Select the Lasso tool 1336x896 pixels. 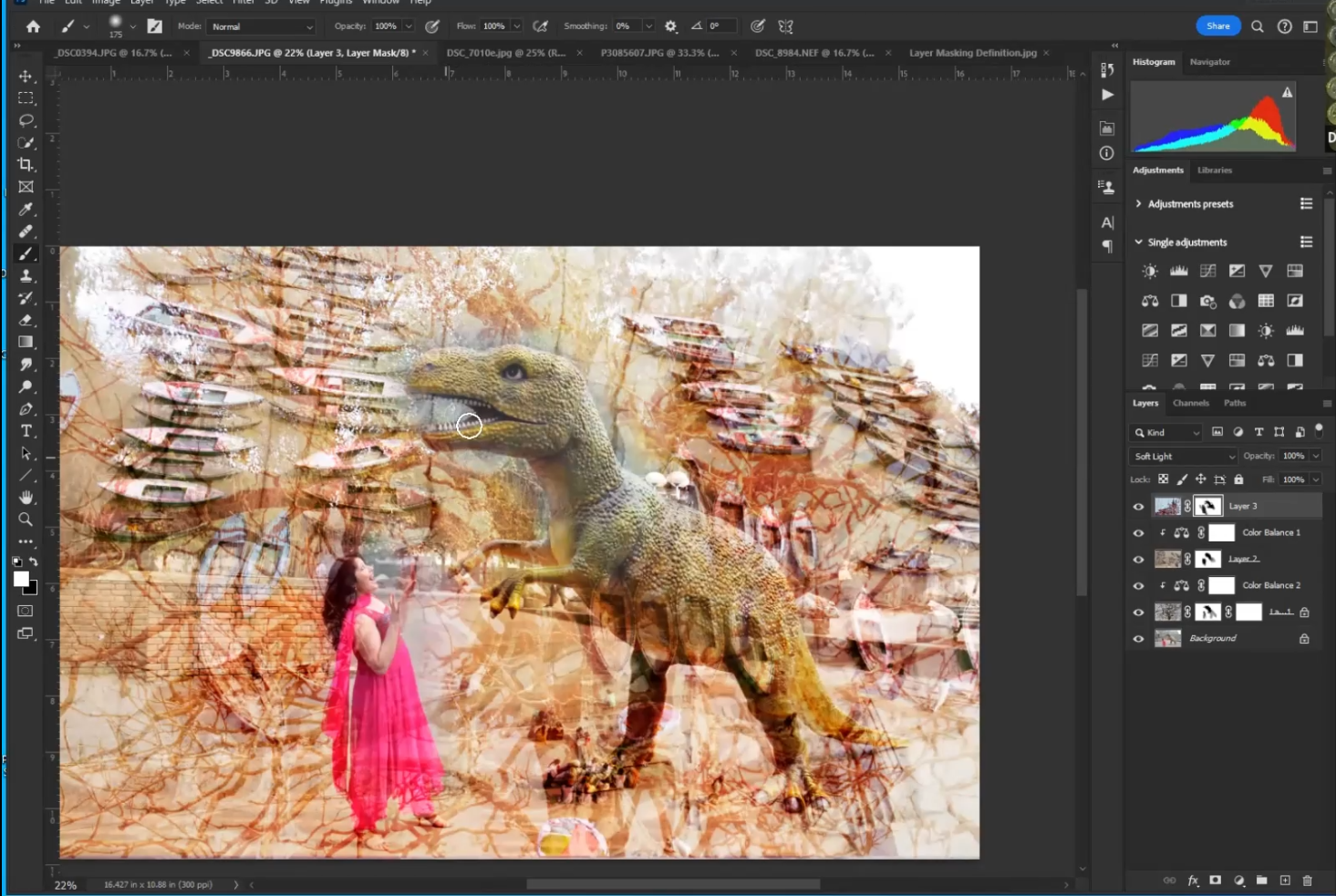point(26,120)
